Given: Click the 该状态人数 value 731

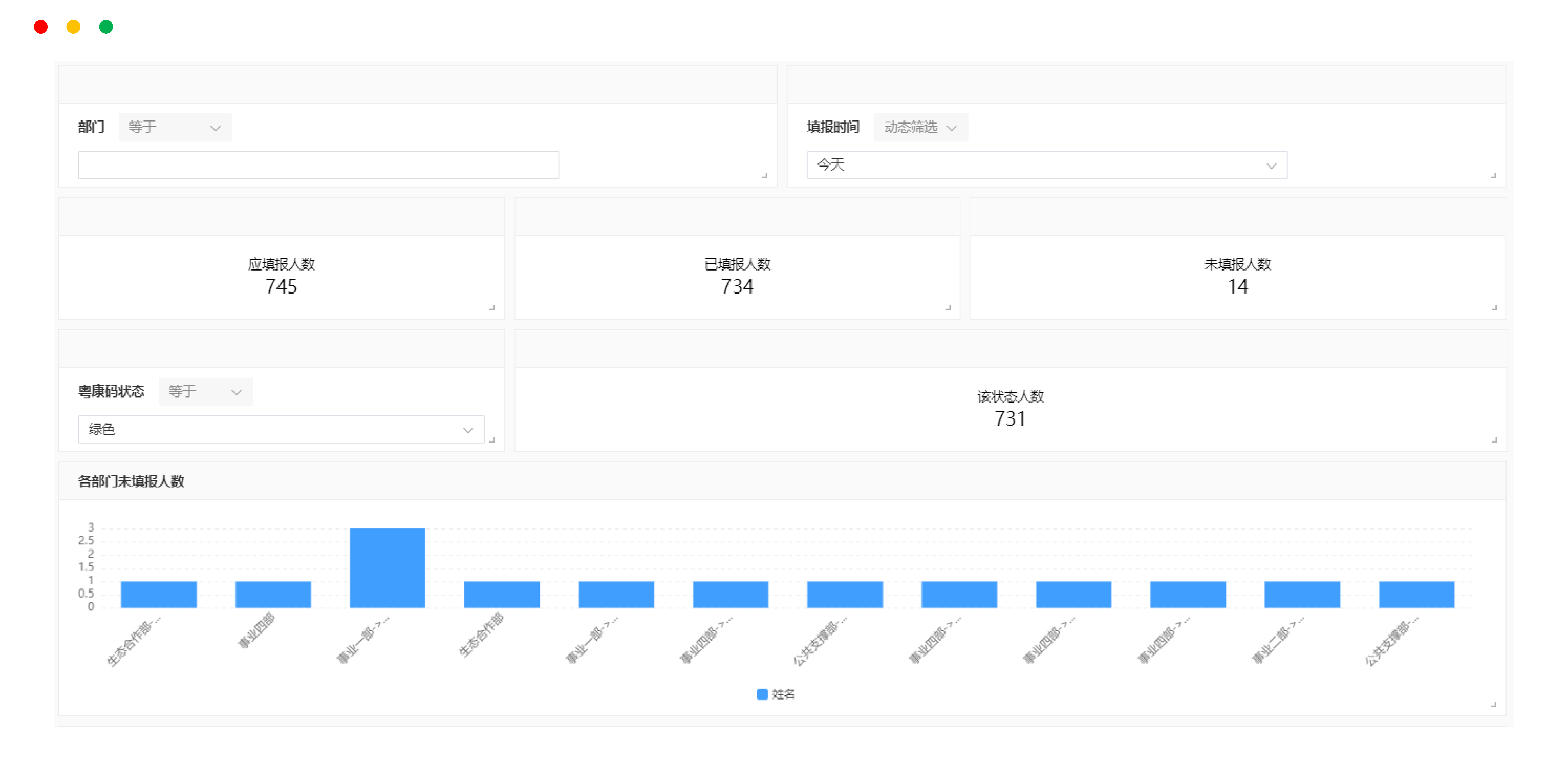Looking at the screenshot, I should click(1010, 419).
